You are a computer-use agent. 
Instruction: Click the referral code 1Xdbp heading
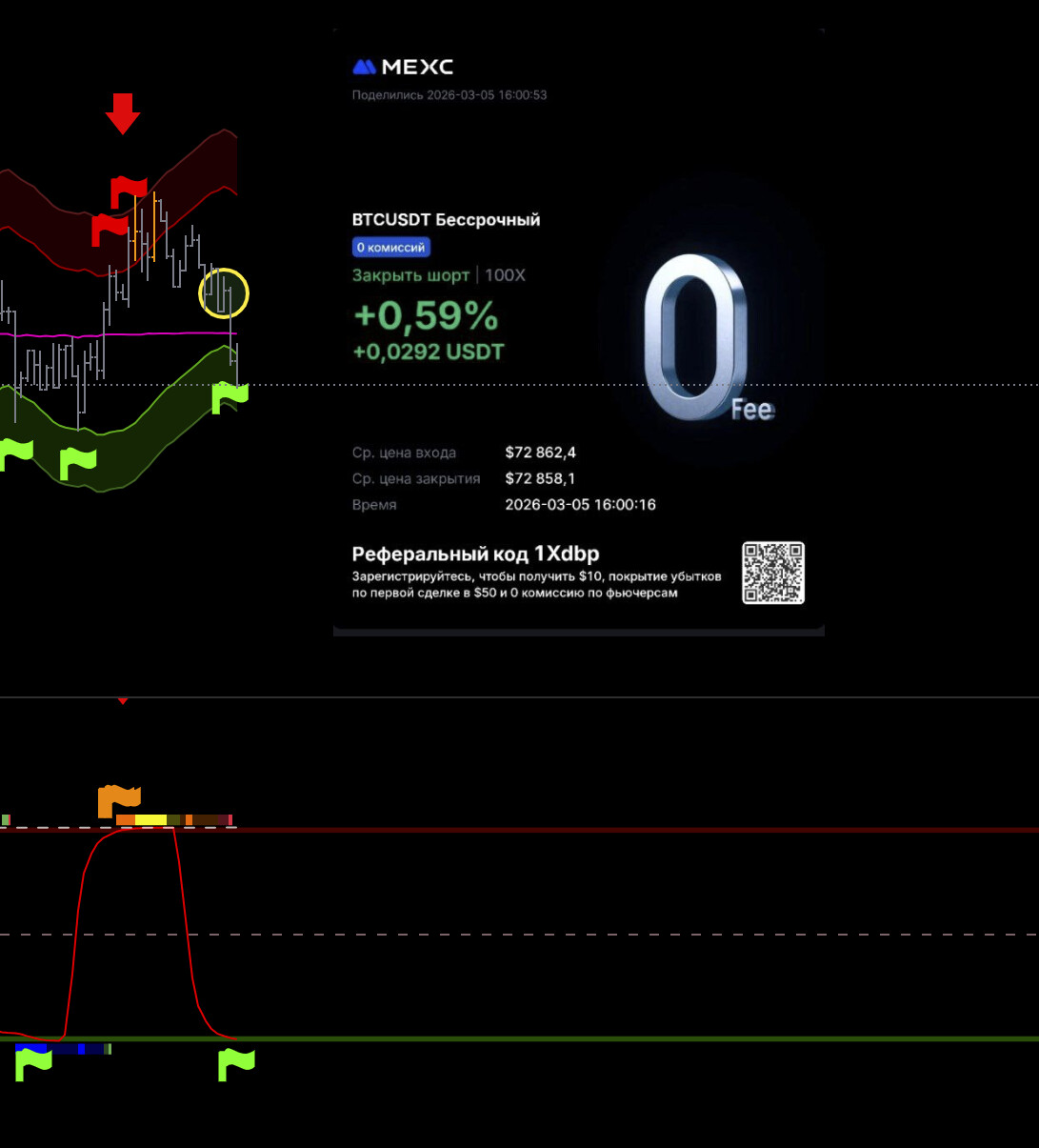pyautogui.click(x=475, y=554)
